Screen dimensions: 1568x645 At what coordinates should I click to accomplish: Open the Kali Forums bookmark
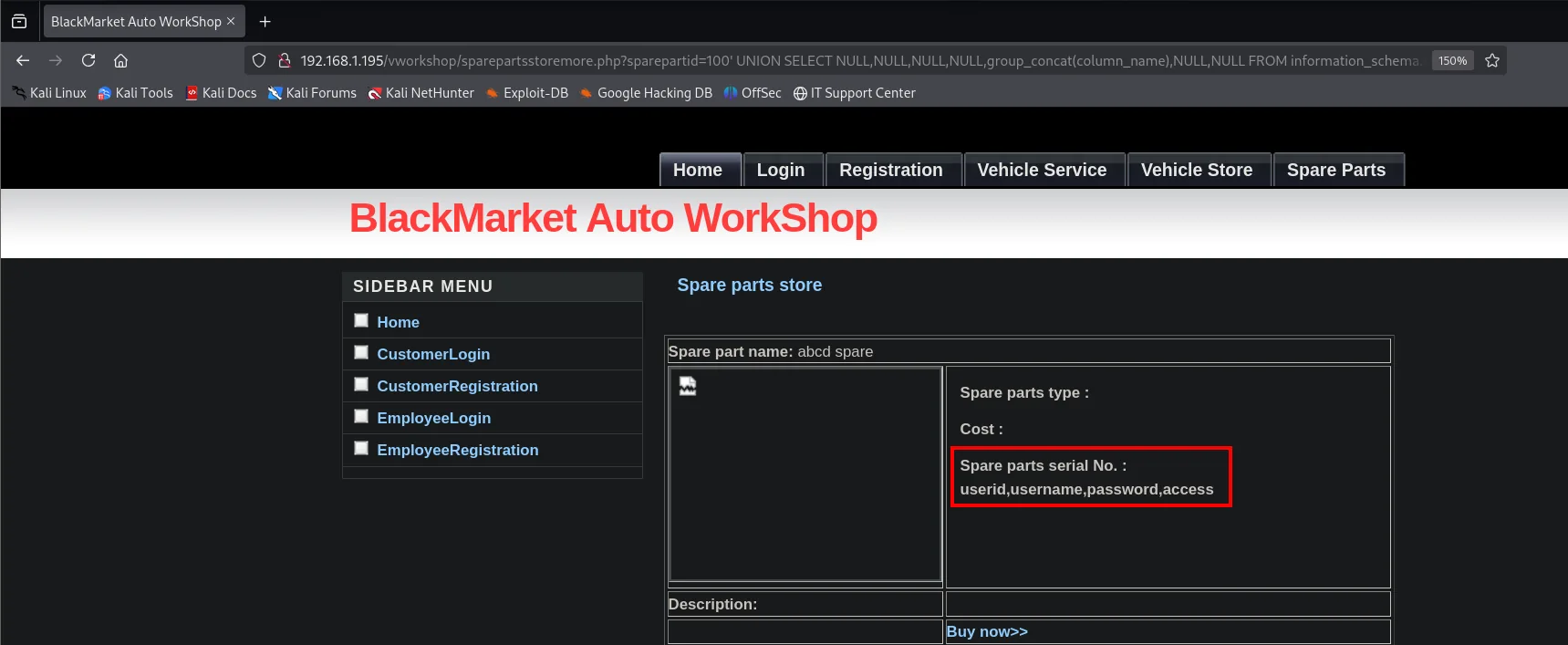tap(312, 93)
